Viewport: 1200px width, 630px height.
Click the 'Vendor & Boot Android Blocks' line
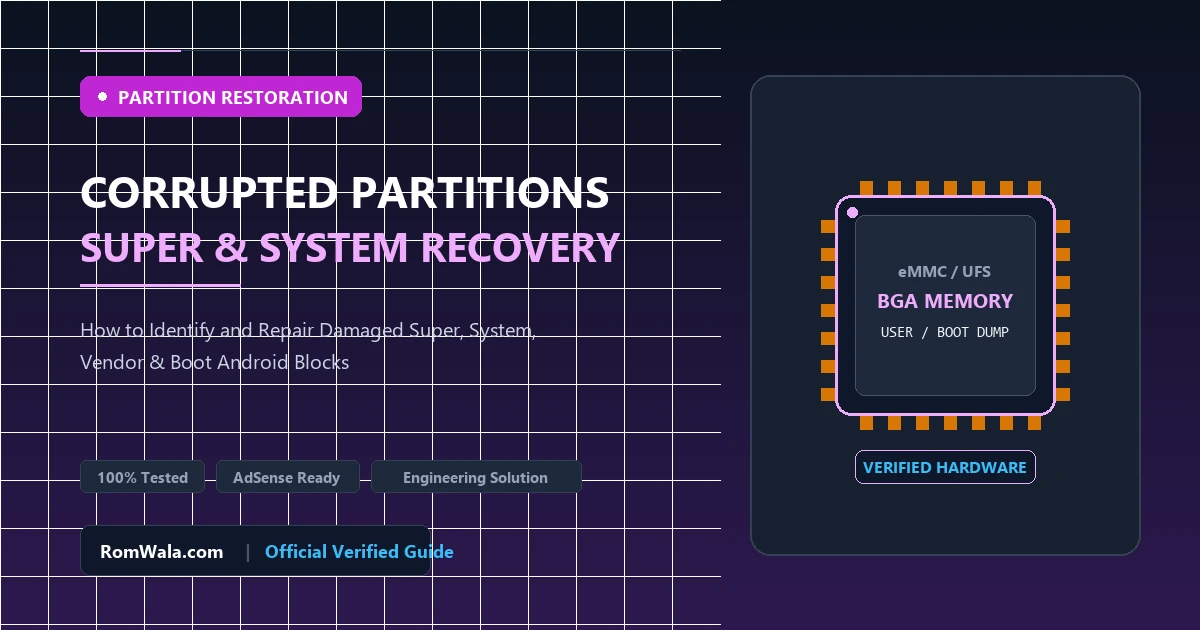[215, 362]
